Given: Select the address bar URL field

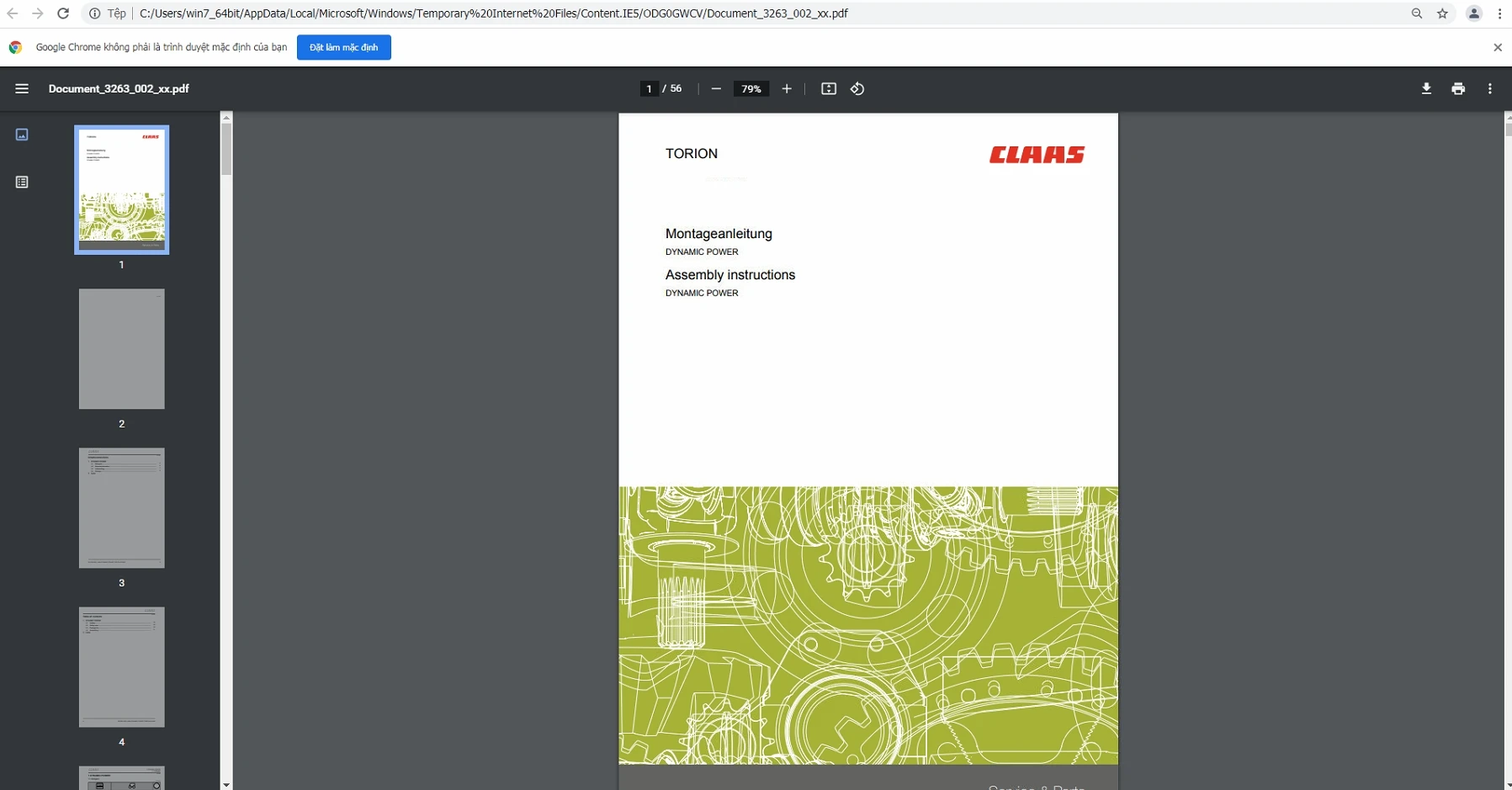Looking at the screenshot, I should tap(494, 13).
